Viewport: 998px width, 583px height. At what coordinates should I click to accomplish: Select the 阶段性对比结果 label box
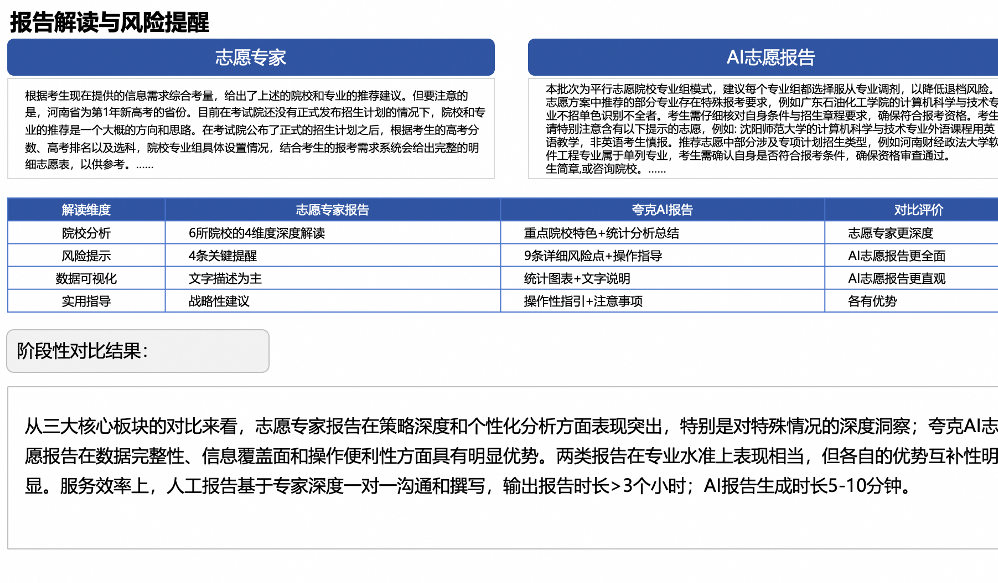pos(138,351)
